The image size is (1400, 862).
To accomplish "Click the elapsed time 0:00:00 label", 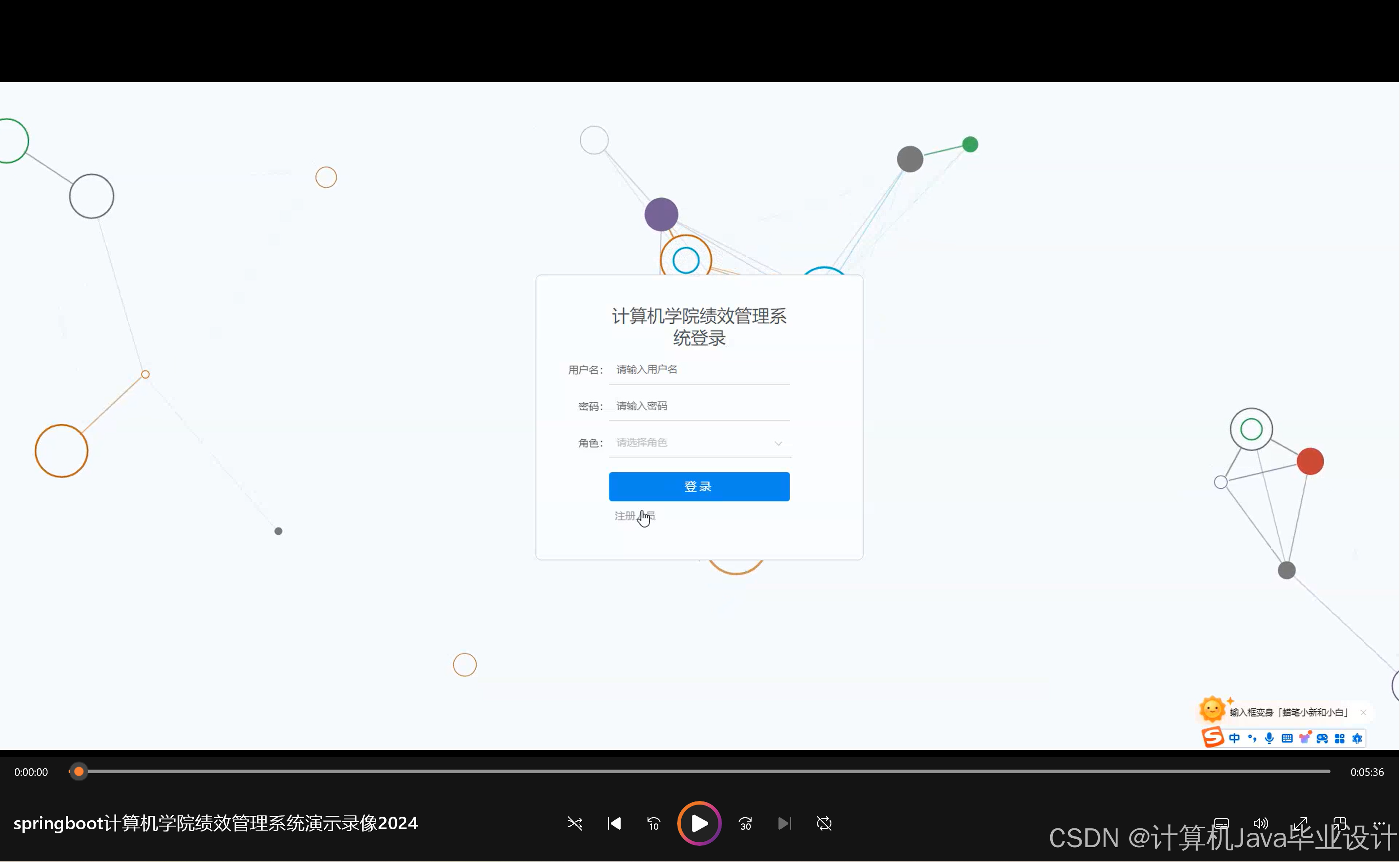I will point(31,772).
